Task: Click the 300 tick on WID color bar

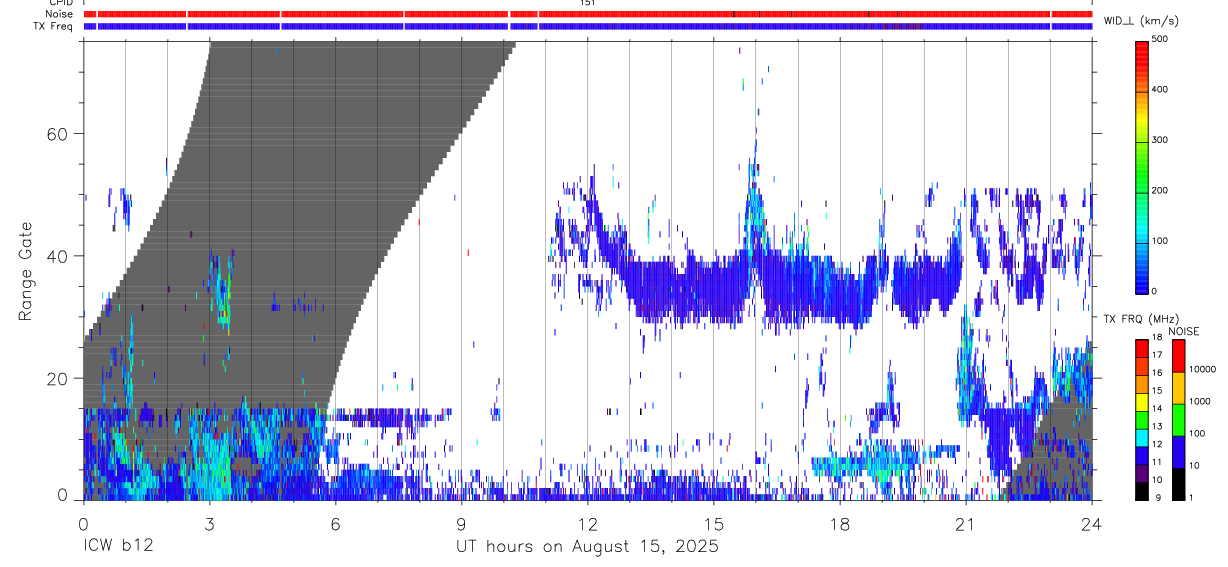Action: pyautogui.click(x=1160, y=140)
